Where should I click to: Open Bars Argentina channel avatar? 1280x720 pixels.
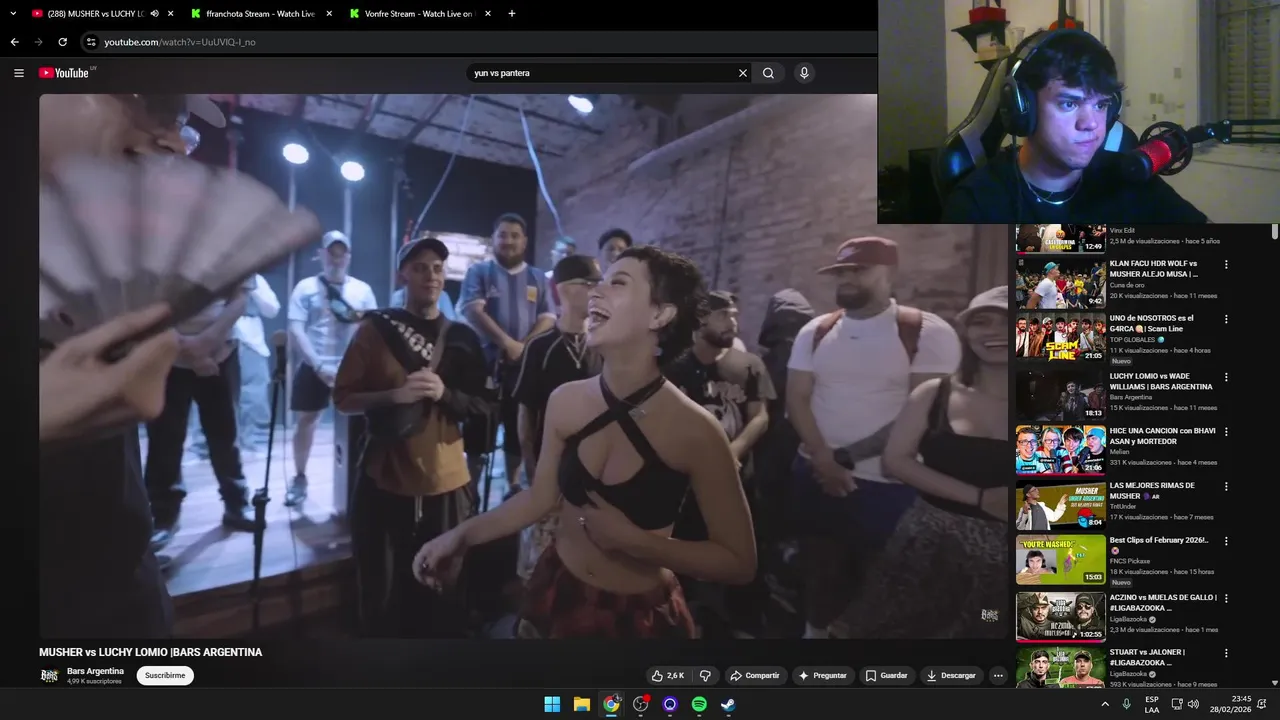pos(49,676)
